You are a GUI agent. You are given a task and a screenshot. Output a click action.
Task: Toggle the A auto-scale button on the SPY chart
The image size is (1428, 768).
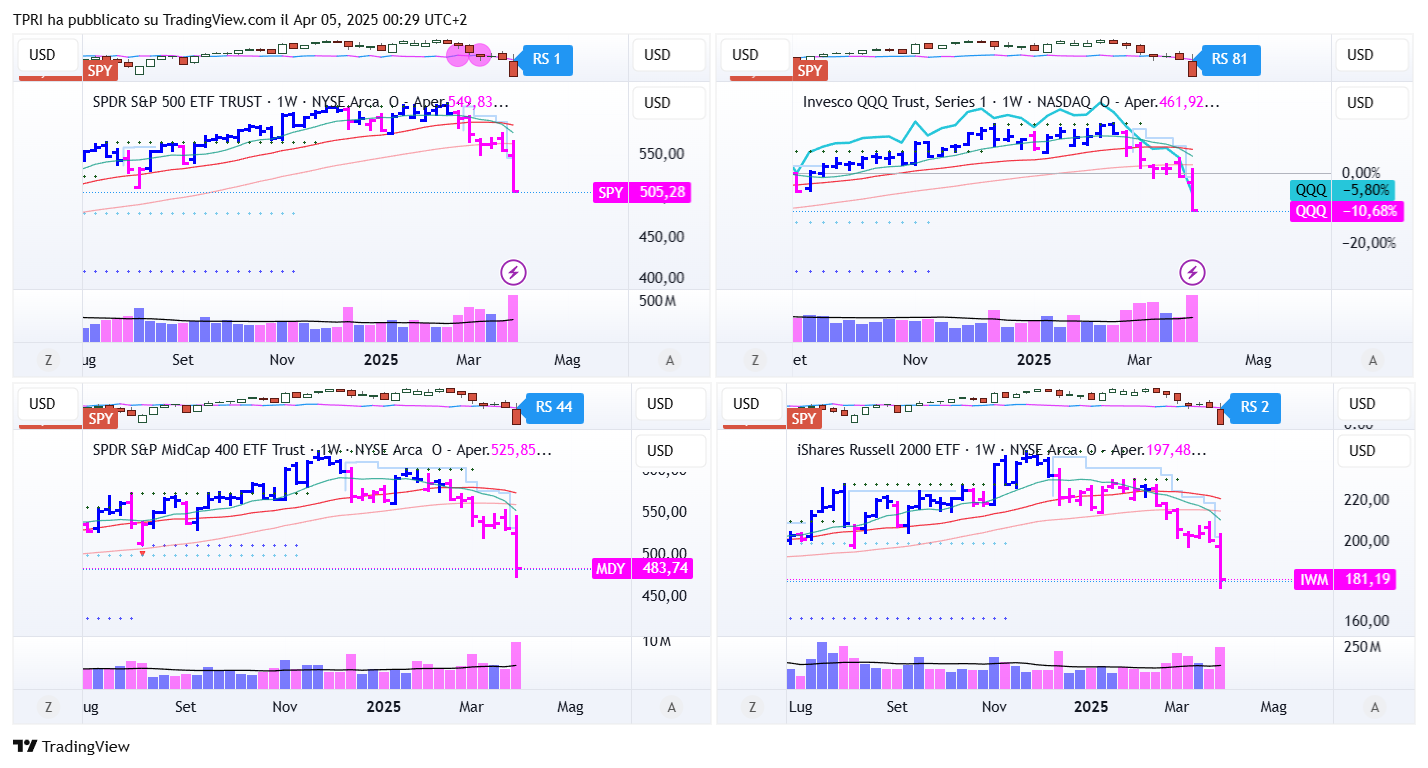(x=670, y=360)
